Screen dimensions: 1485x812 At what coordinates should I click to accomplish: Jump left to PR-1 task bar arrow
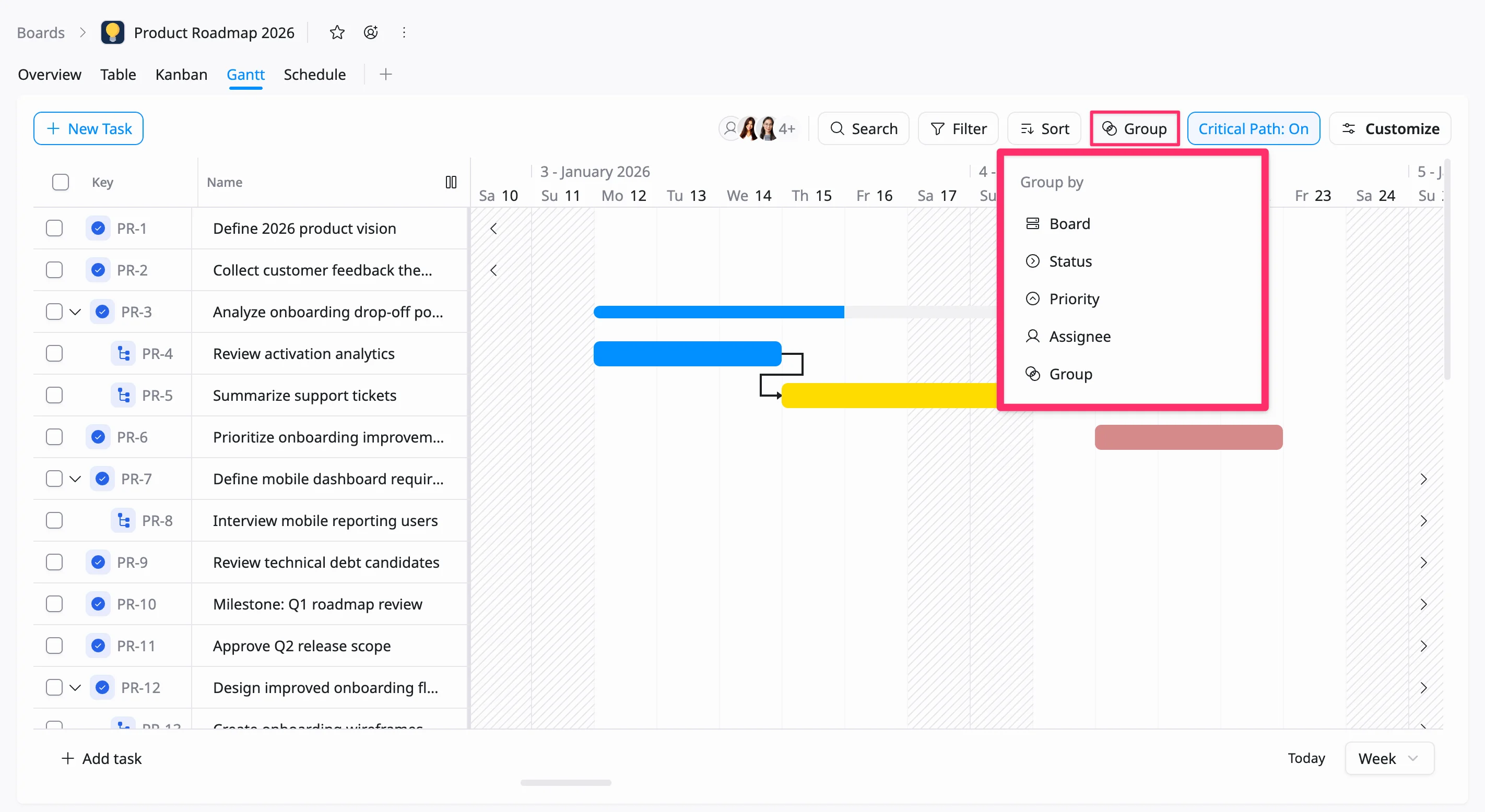[x=493, y=228]
